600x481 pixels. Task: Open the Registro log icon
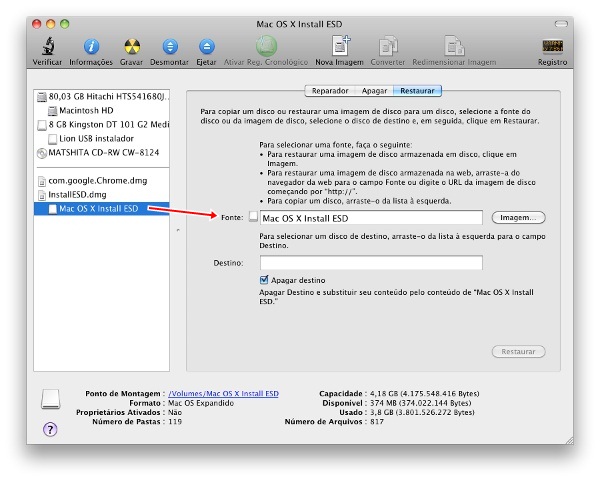coord(553,47)
